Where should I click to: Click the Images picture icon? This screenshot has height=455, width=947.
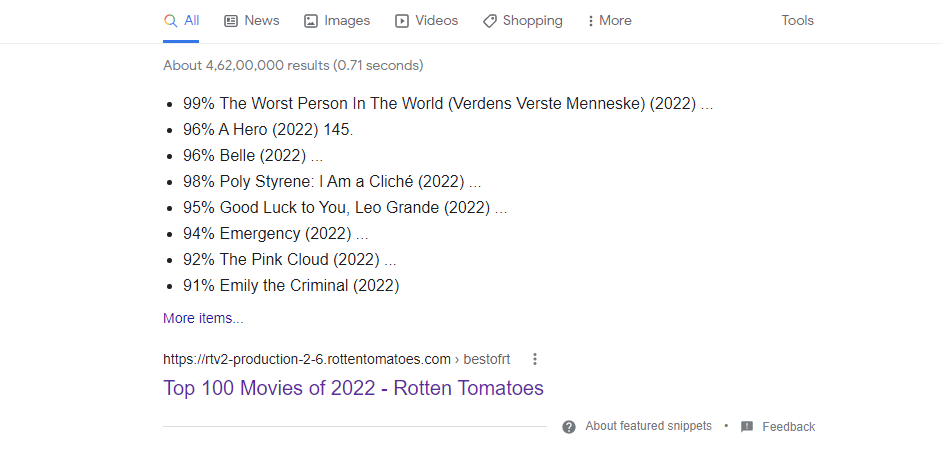pyautogui.click(x=310, y=21)
